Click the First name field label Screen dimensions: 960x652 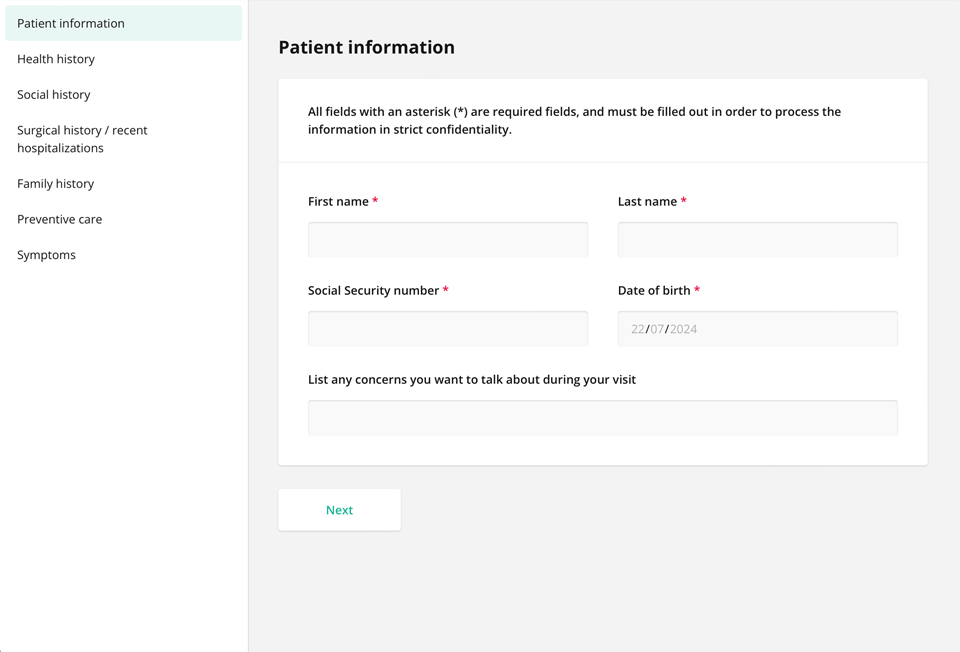tap(338, 202)
